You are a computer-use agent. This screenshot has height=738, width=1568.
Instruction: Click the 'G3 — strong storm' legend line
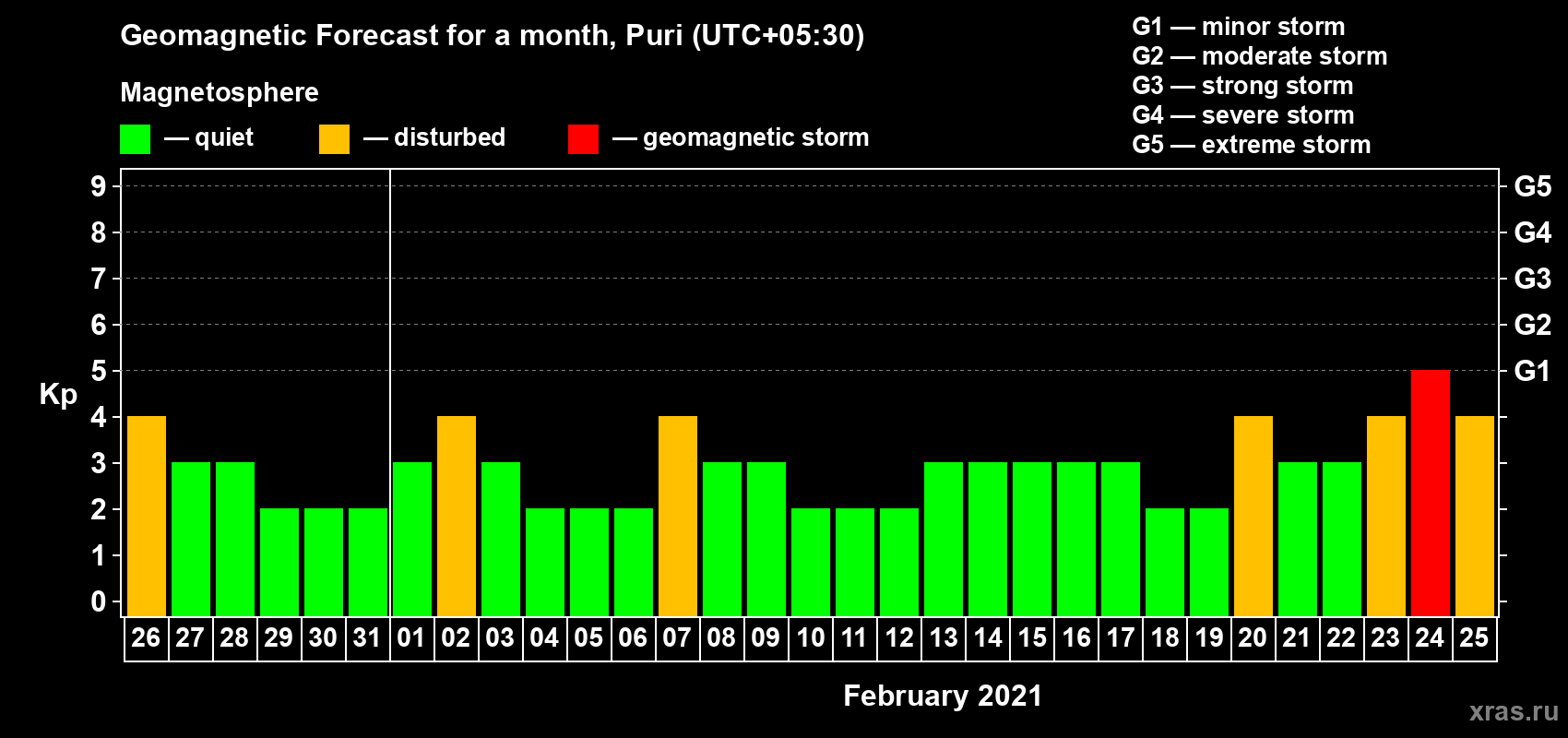click(1242, 86)
